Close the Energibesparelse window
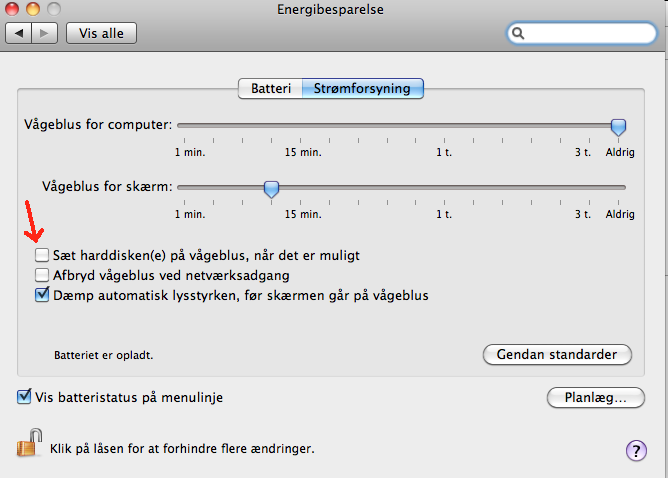 coord(12,9)
